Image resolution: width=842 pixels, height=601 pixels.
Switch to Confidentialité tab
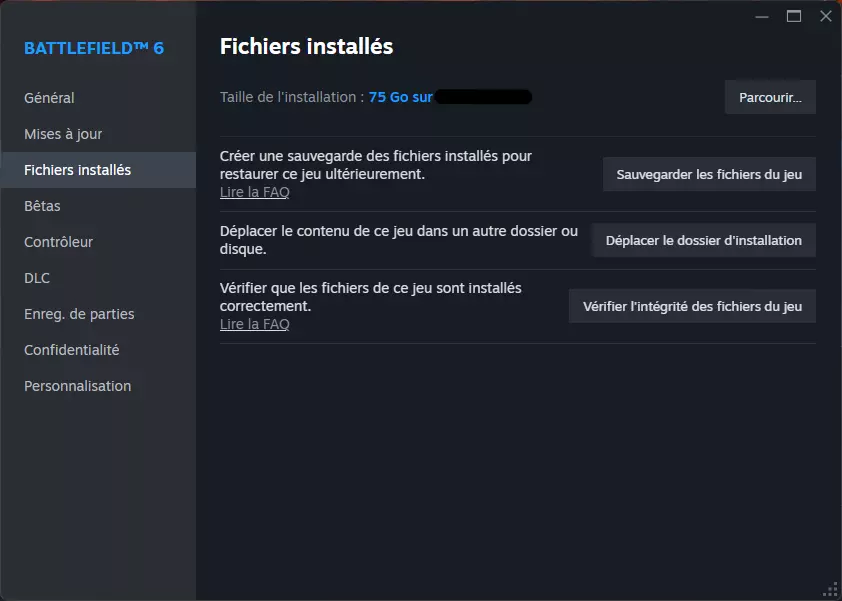72,350
